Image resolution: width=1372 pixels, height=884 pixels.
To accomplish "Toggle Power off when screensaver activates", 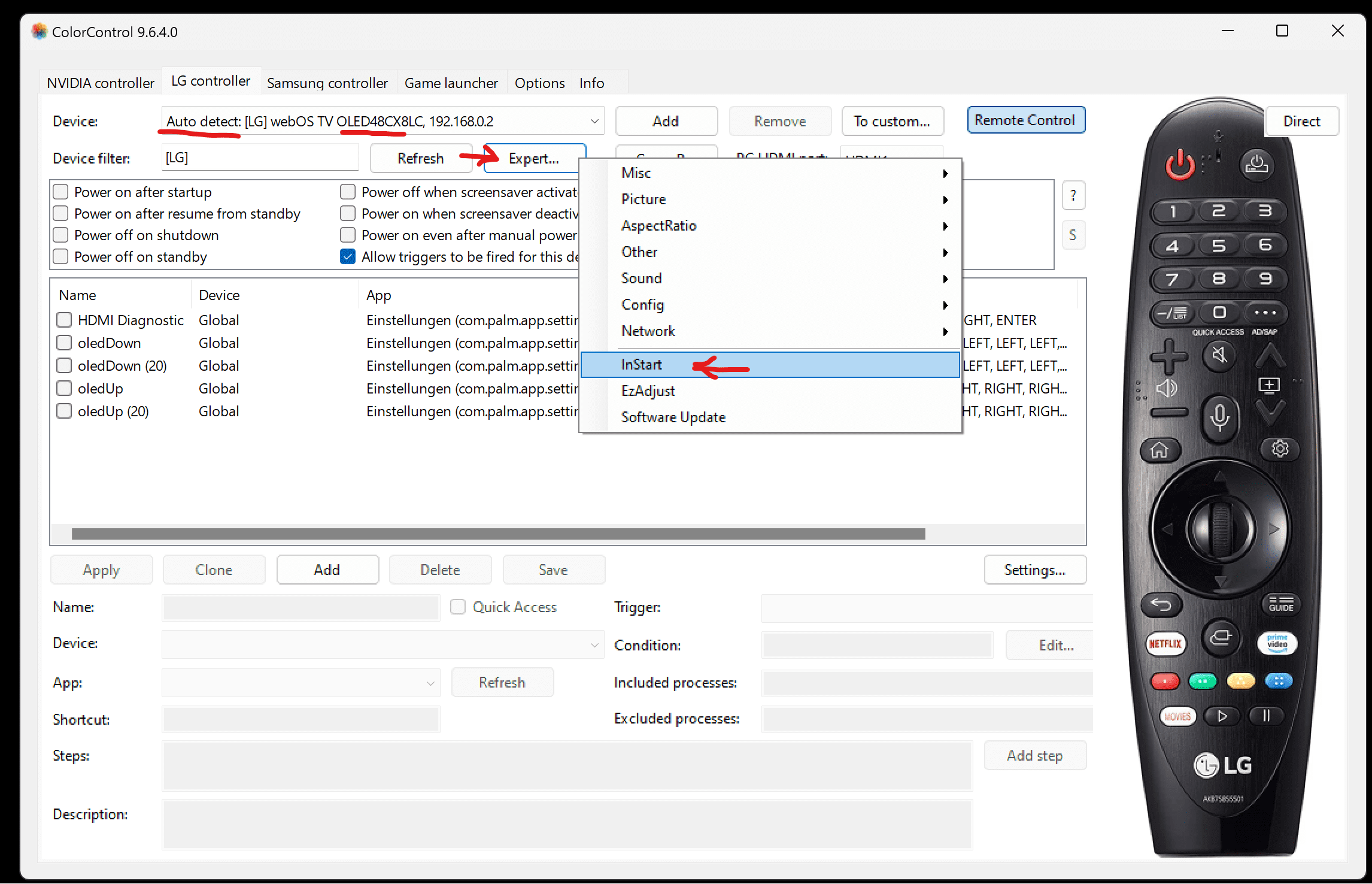I will 348,192.
